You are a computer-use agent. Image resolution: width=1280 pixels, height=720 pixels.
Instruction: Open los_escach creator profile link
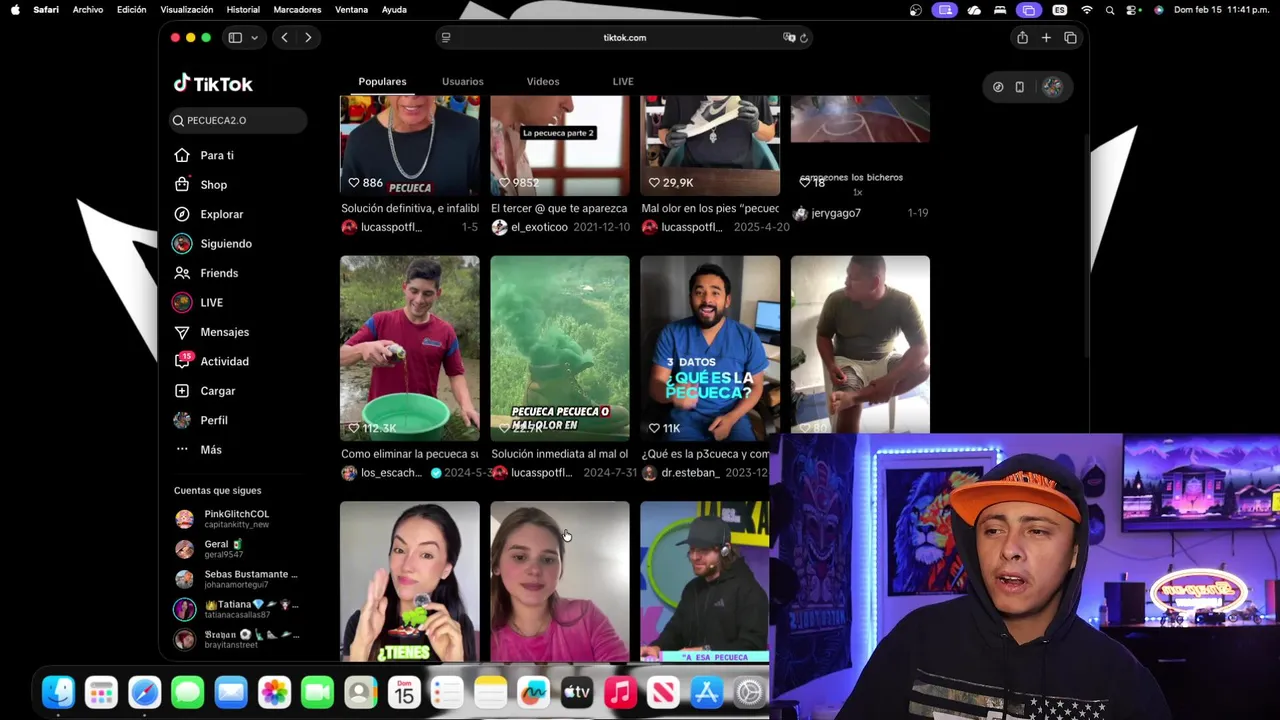[x=394, y=473]
